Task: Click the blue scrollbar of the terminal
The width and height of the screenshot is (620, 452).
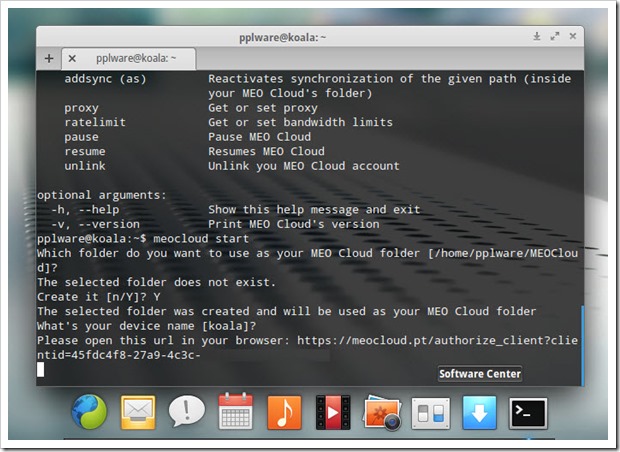Action: click(582, 345)
